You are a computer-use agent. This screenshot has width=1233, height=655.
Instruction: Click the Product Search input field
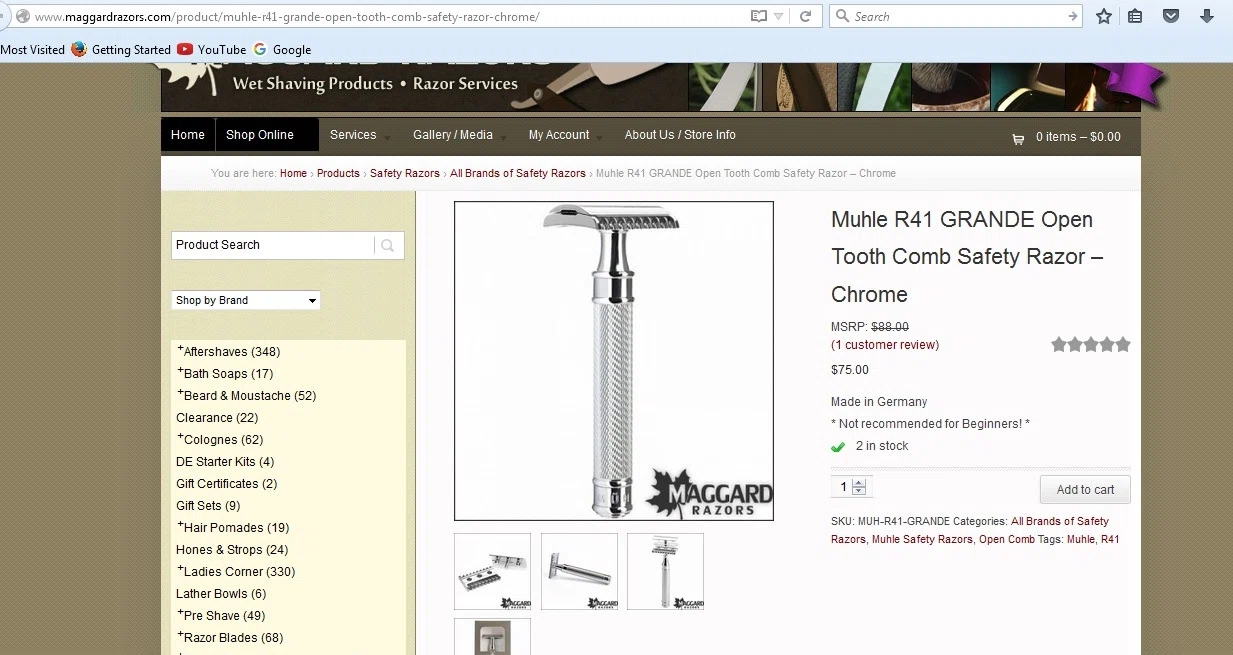273,245
